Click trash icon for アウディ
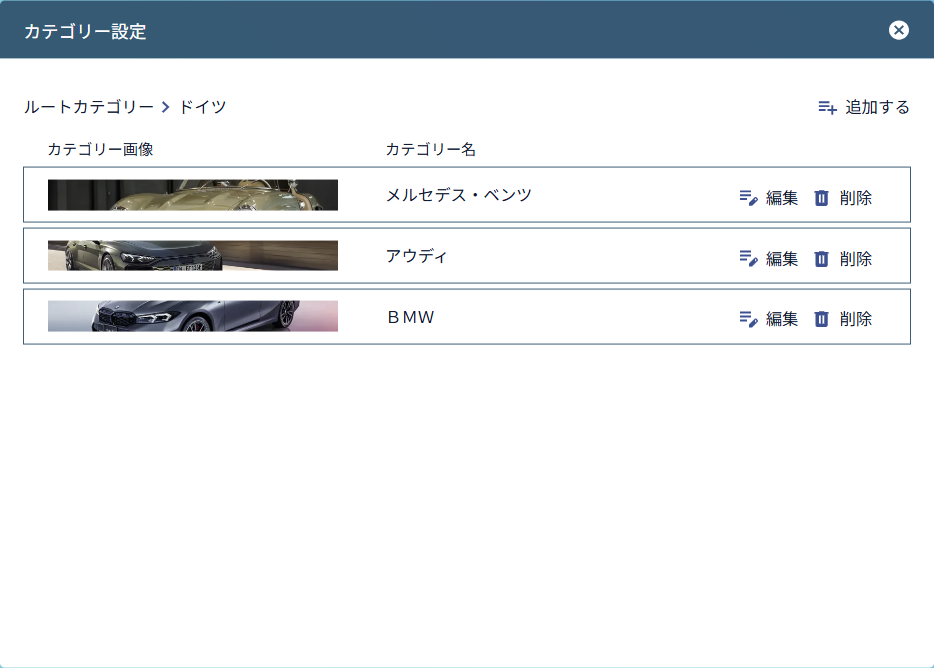The width and height of the screenshot is (934, 668). [821, 258]
